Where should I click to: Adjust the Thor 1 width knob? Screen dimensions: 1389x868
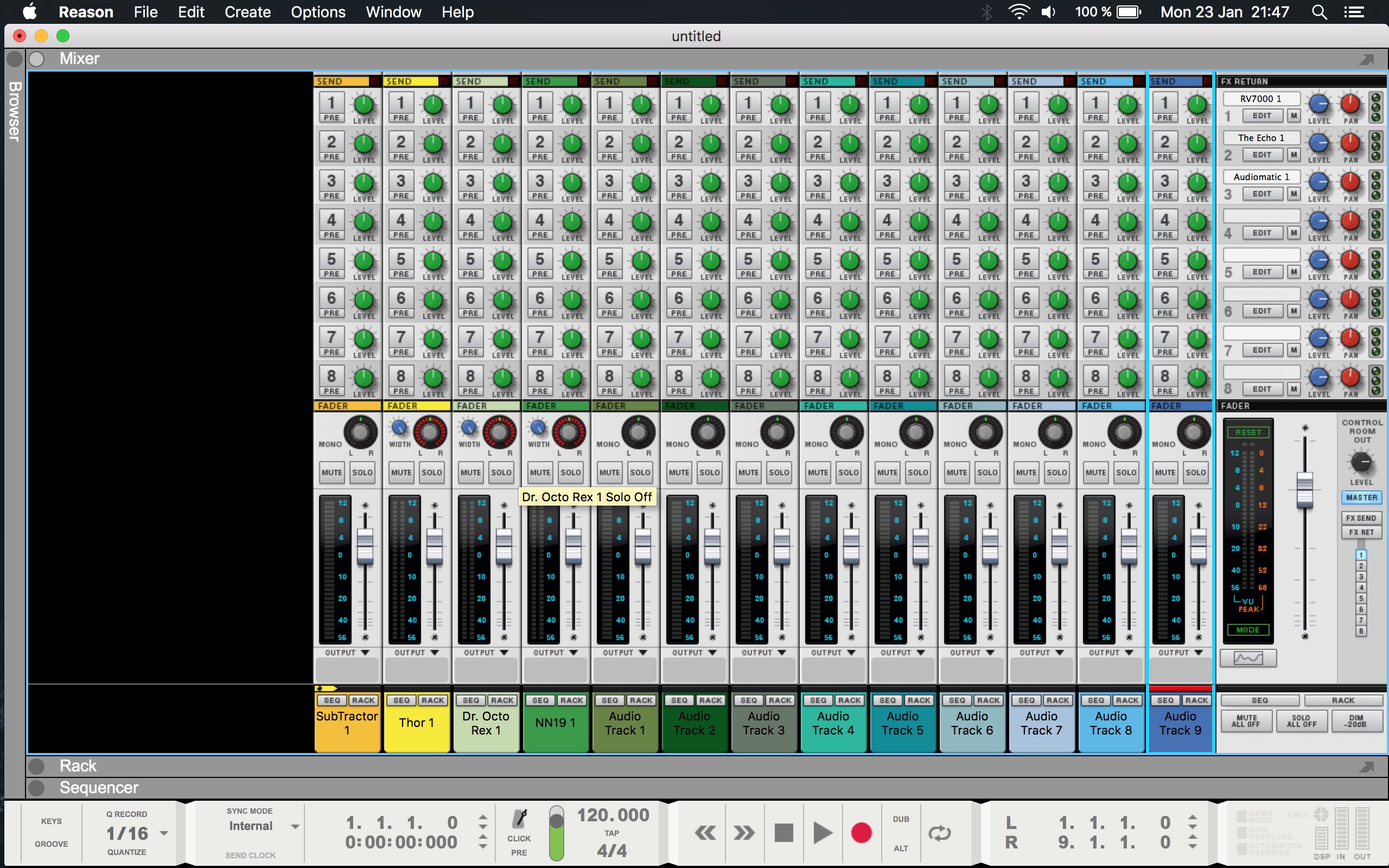pos(399,427)
